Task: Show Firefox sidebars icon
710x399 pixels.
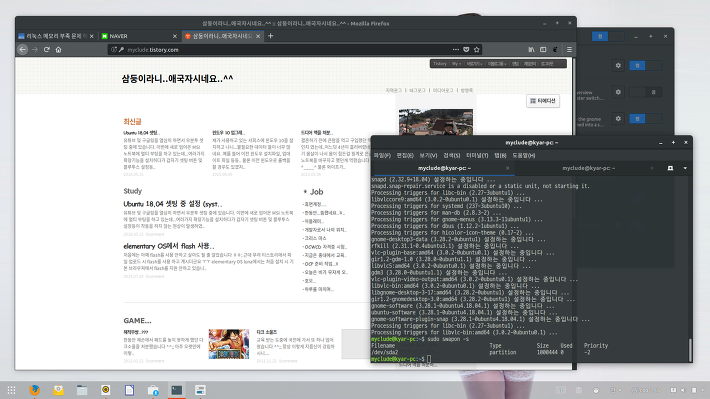Action: [x=543, y=50]
